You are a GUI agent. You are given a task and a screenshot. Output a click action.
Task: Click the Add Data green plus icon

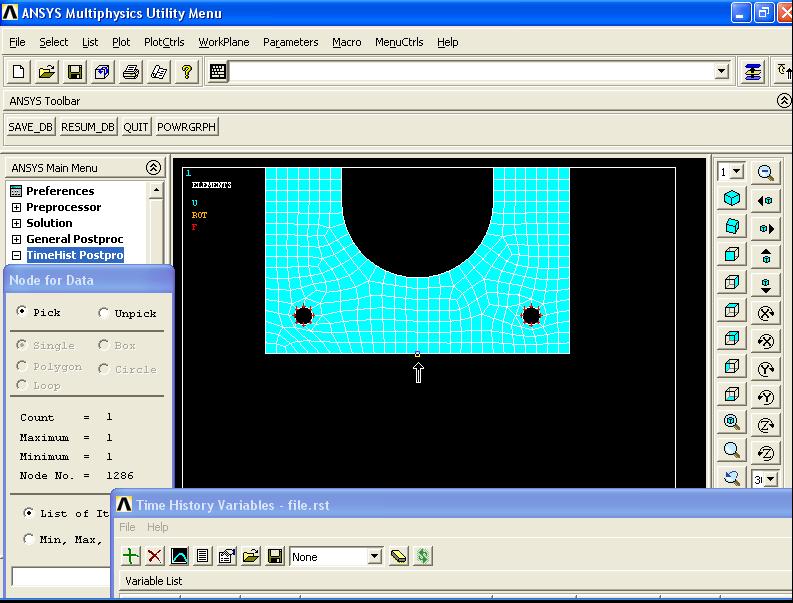click(130, 556)
